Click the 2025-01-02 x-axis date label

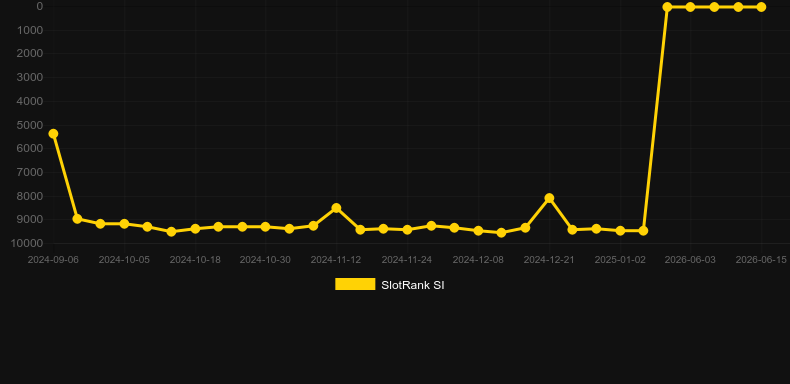[620, 260]
